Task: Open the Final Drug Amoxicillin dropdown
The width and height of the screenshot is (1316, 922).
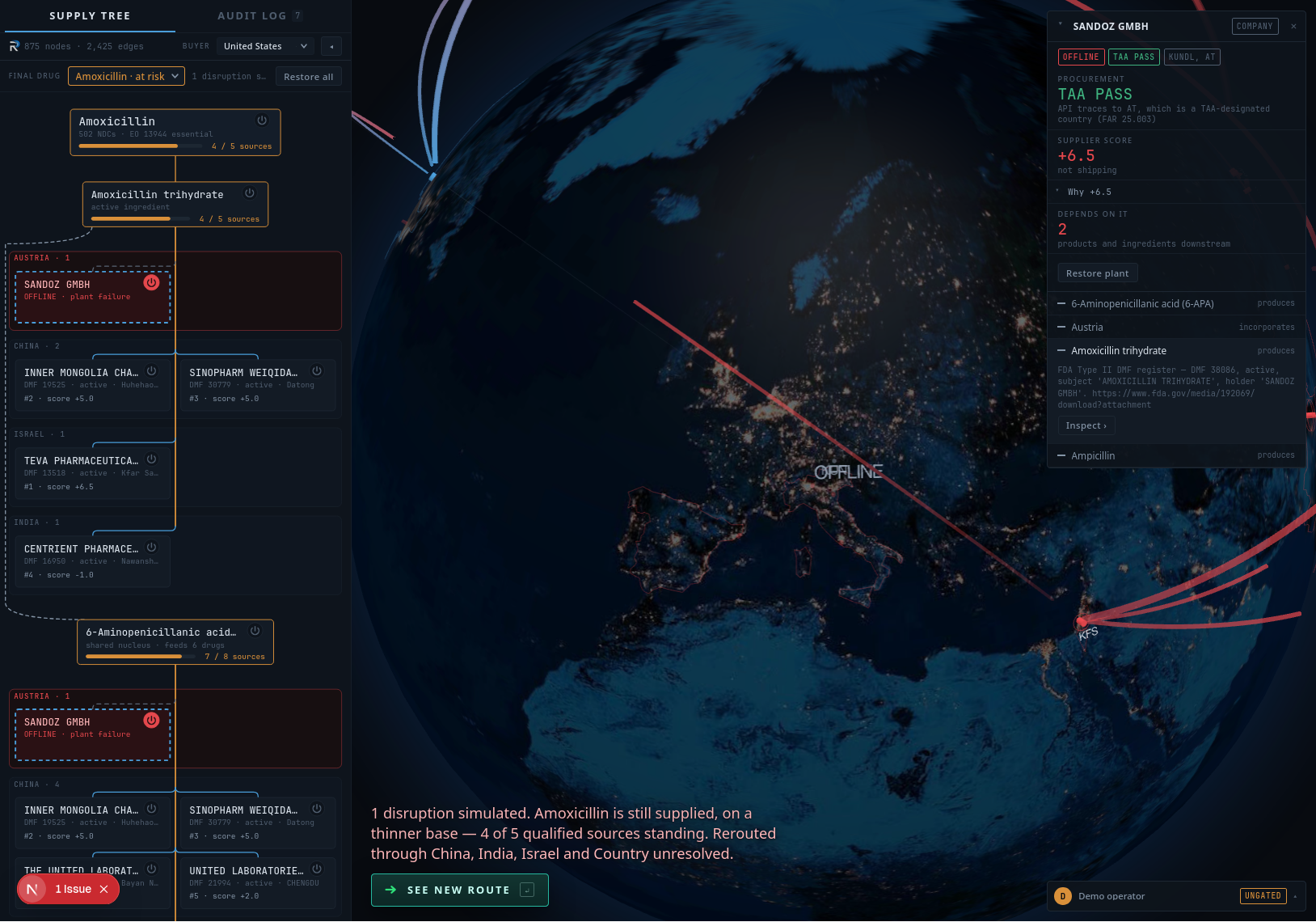Action: pos(127,76)
